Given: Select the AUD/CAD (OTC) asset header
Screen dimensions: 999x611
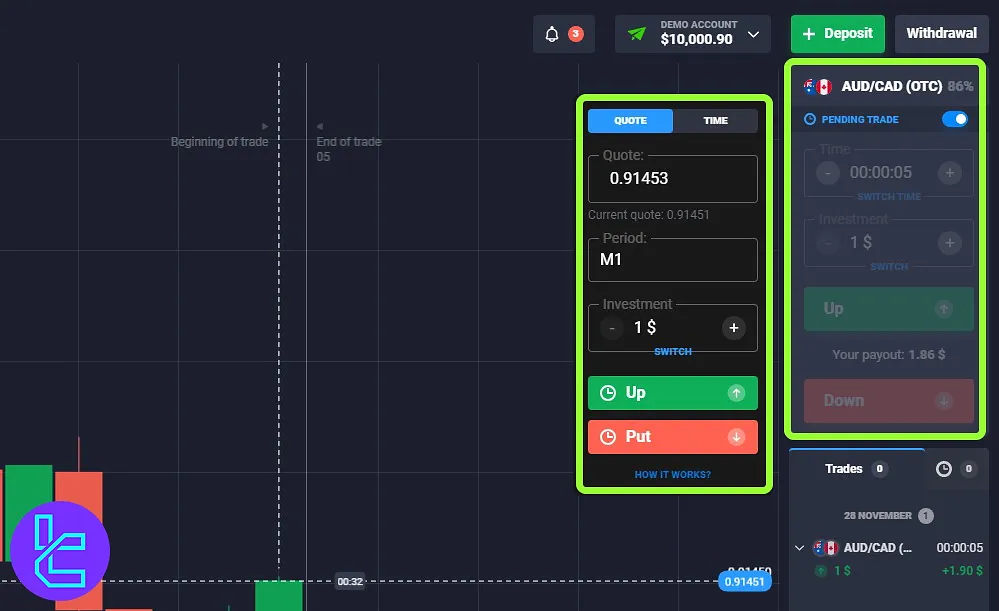Looking at the screenshot, I should (x=888, y=86).
